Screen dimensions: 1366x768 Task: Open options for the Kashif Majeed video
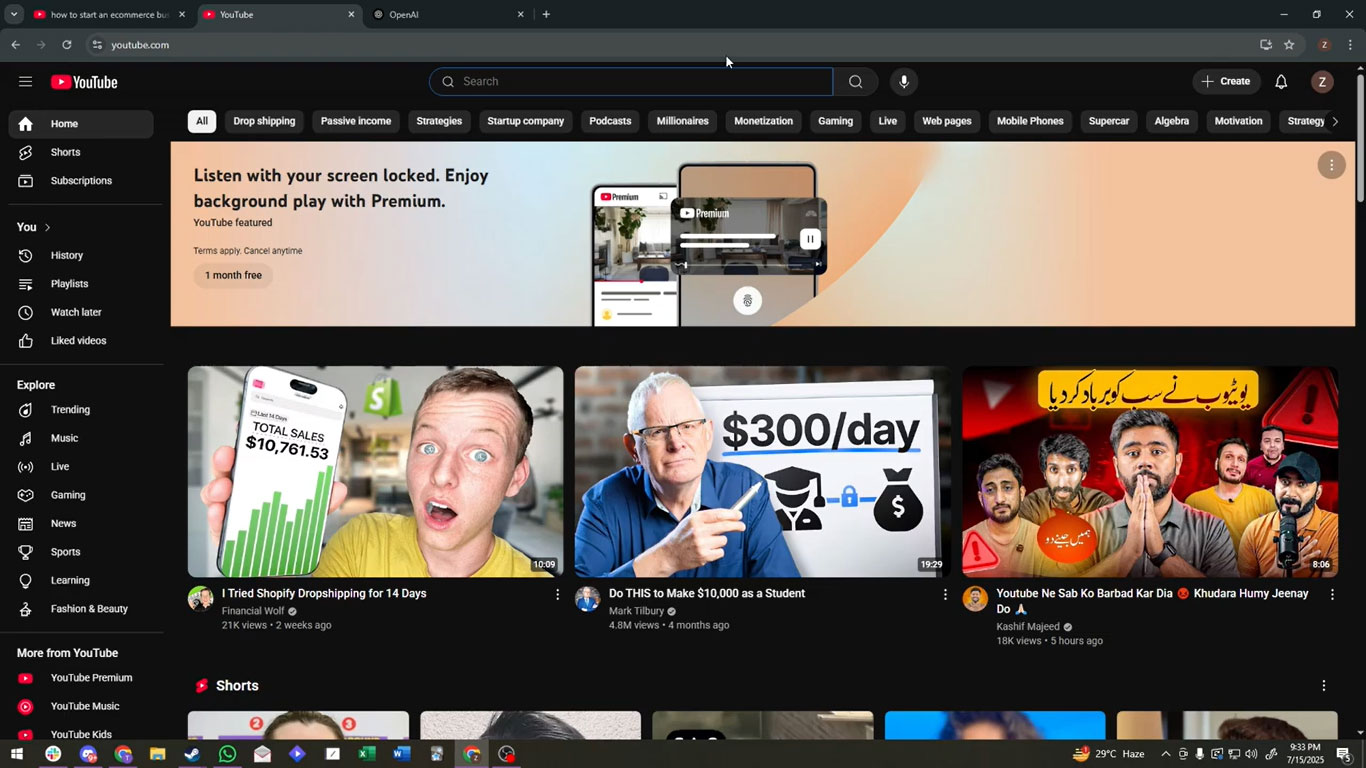pyautogui.click(x=1332, y=594)
